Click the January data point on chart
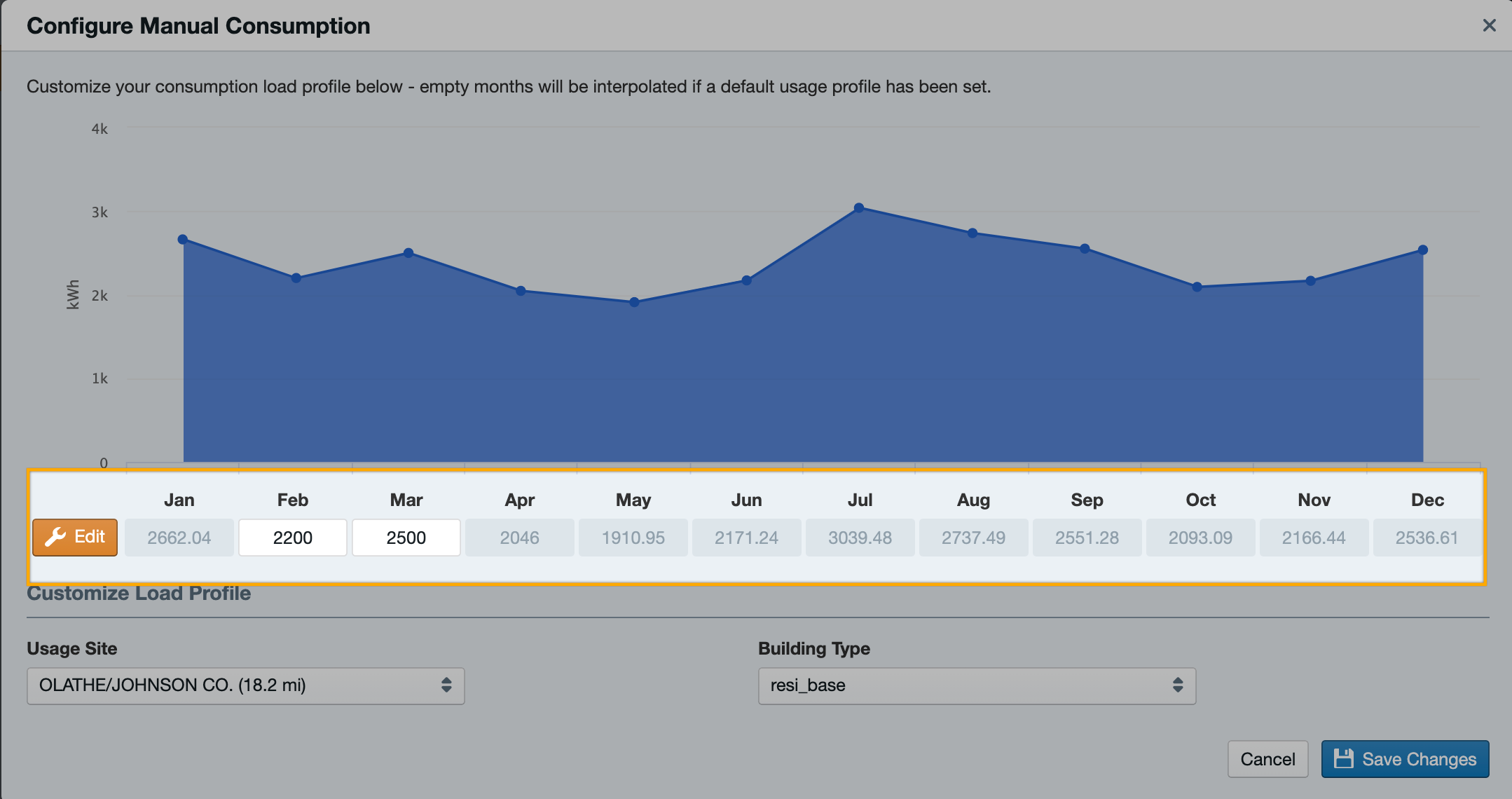 click(x=183, y=239)
